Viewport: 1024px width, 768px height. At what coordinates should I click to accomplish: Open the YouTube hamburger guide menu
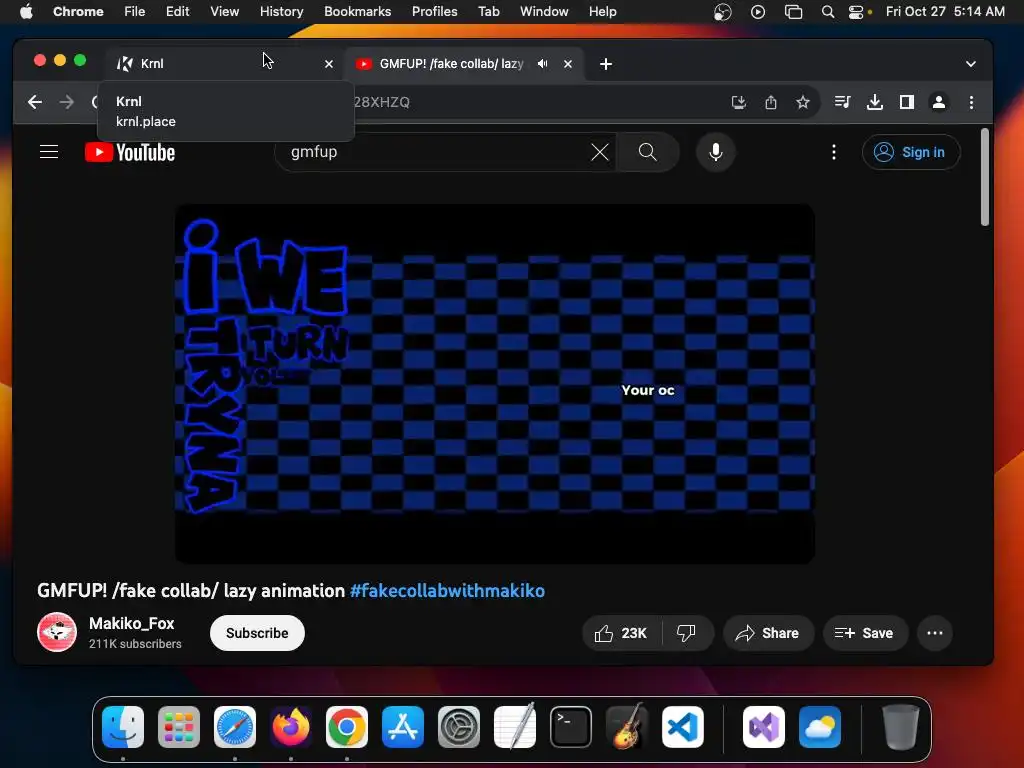(x=49, y=152)
